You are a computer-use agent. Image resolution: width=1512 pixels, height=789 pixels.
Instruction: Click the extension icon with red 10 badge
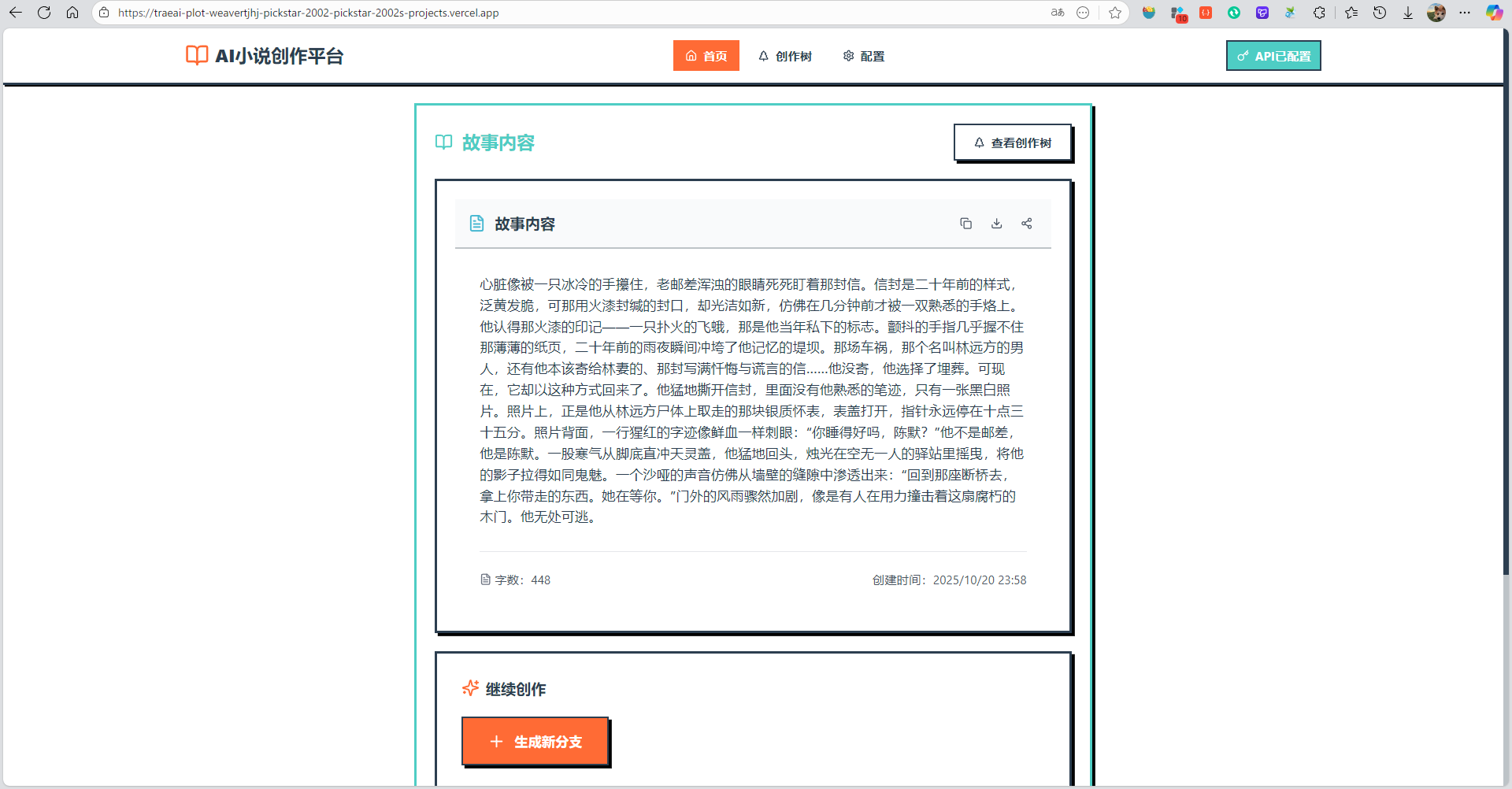click(1178, 13)
